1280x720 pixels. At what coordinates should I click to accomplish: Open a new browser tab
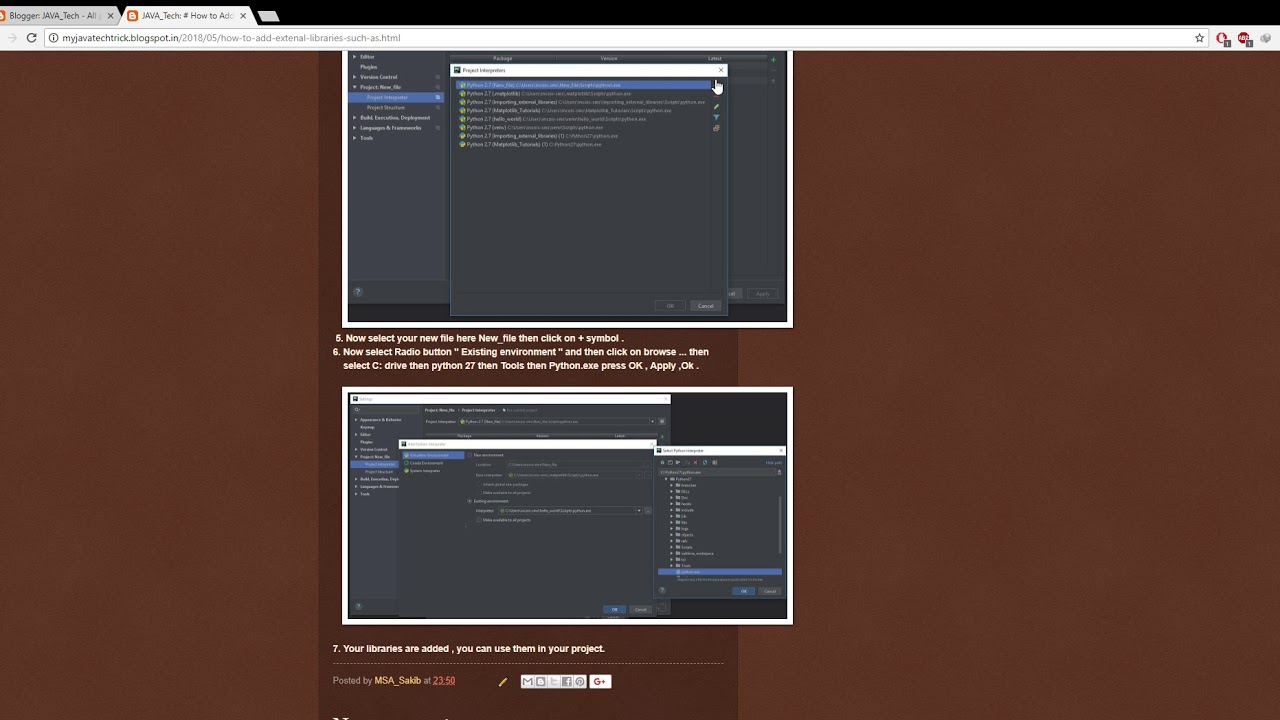tap(268, 16)
